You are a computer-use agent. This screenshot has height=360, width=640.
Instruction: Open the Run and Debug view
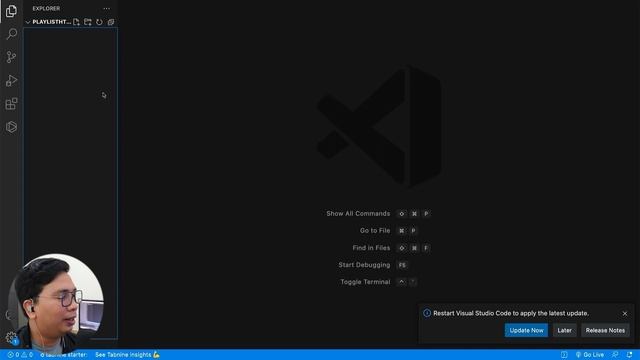click(11, 80)
